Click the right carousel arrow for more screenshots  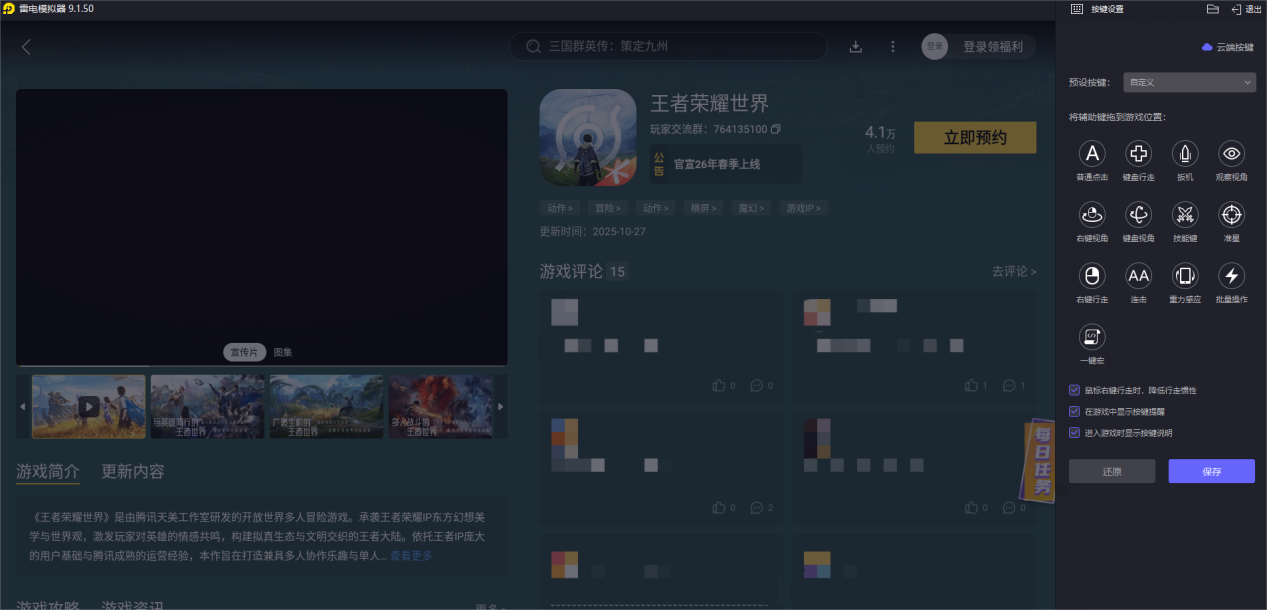point(501,406)
